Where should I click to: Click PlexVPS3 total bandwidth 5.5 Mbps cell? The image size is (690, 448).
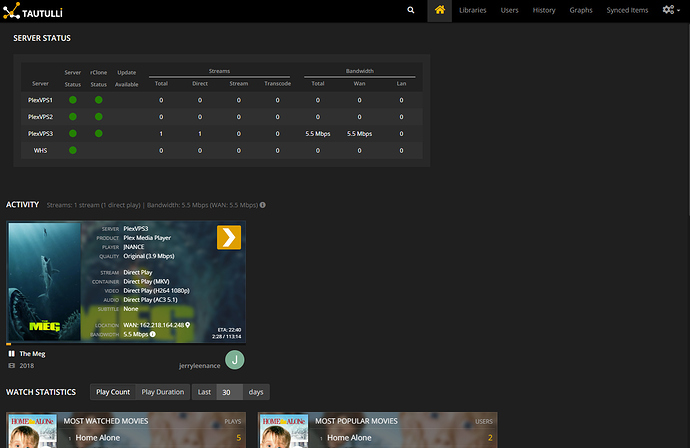[x=318, y=133]
